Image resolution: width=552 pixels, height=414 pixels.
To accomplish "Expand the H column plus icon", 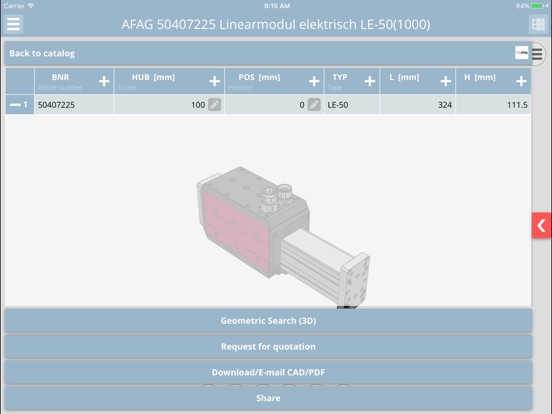I will coord(521,81).
